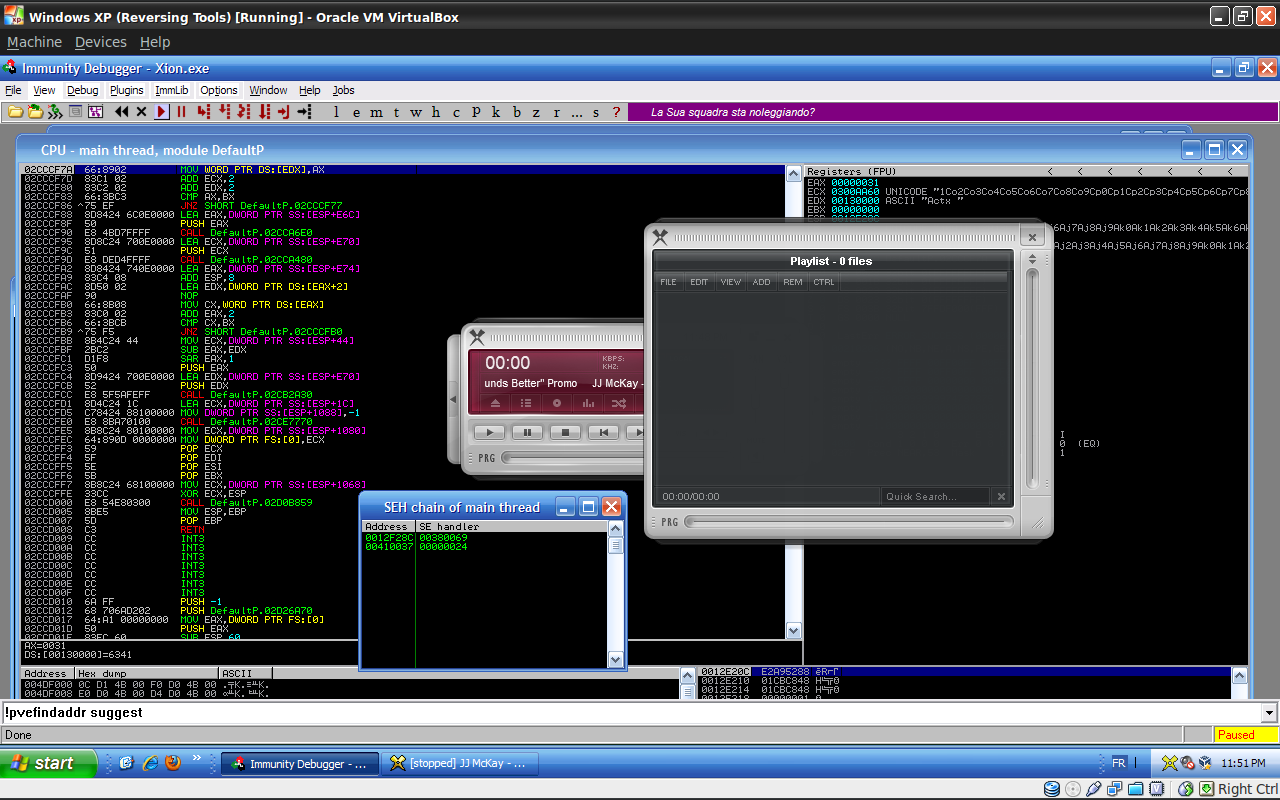Click the Execute till return toolbar icon
Image resolution: width=1280 pixels, height=800 pixels.
coord(284,112)
